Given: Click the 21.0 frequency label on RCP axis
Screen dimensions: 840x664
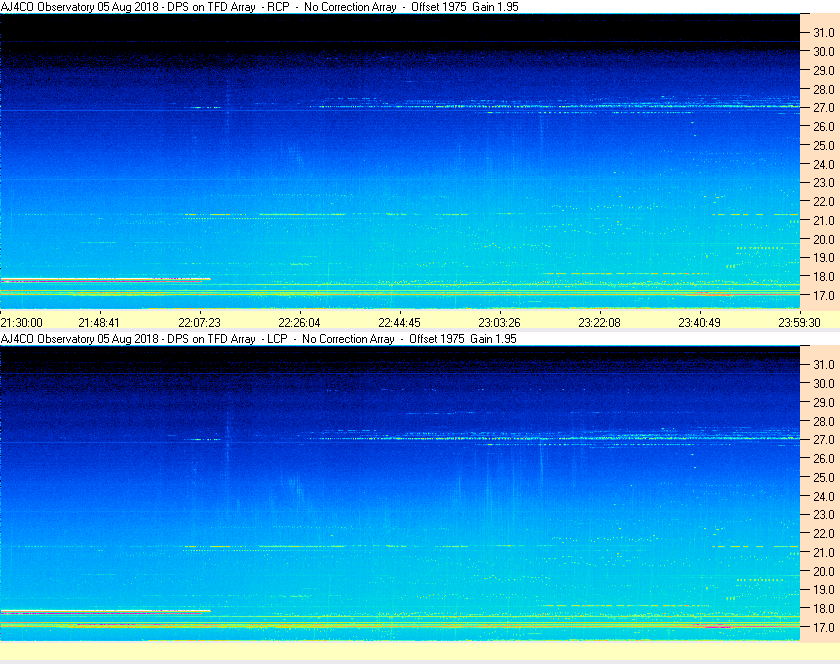Looking at the screenshot, I should [x=824, y=220].
